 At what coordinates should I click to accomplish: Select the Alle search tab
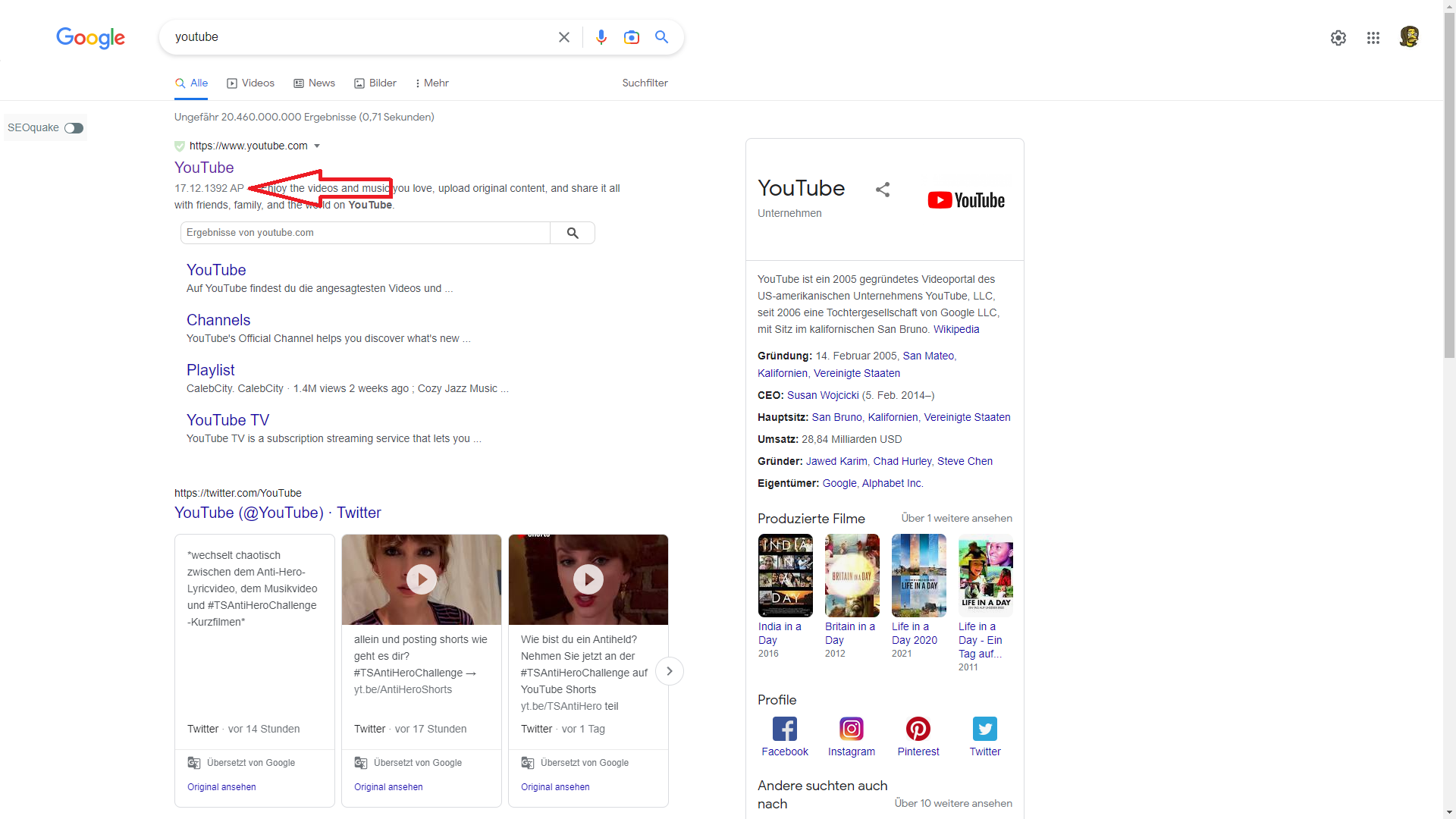[191, 83]
